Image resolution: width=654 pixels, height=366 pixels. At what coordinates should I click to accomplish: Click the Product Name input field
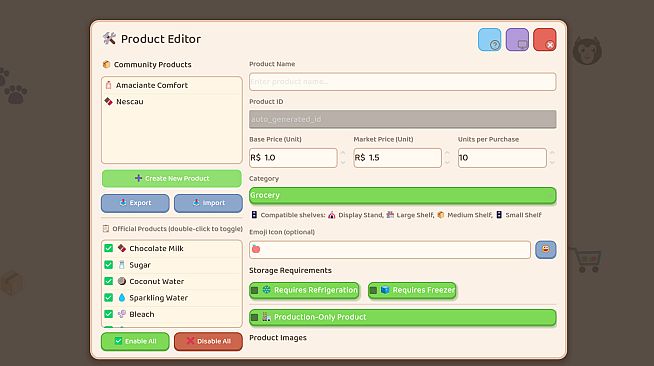pyautogui.click(x=402, y=82)
